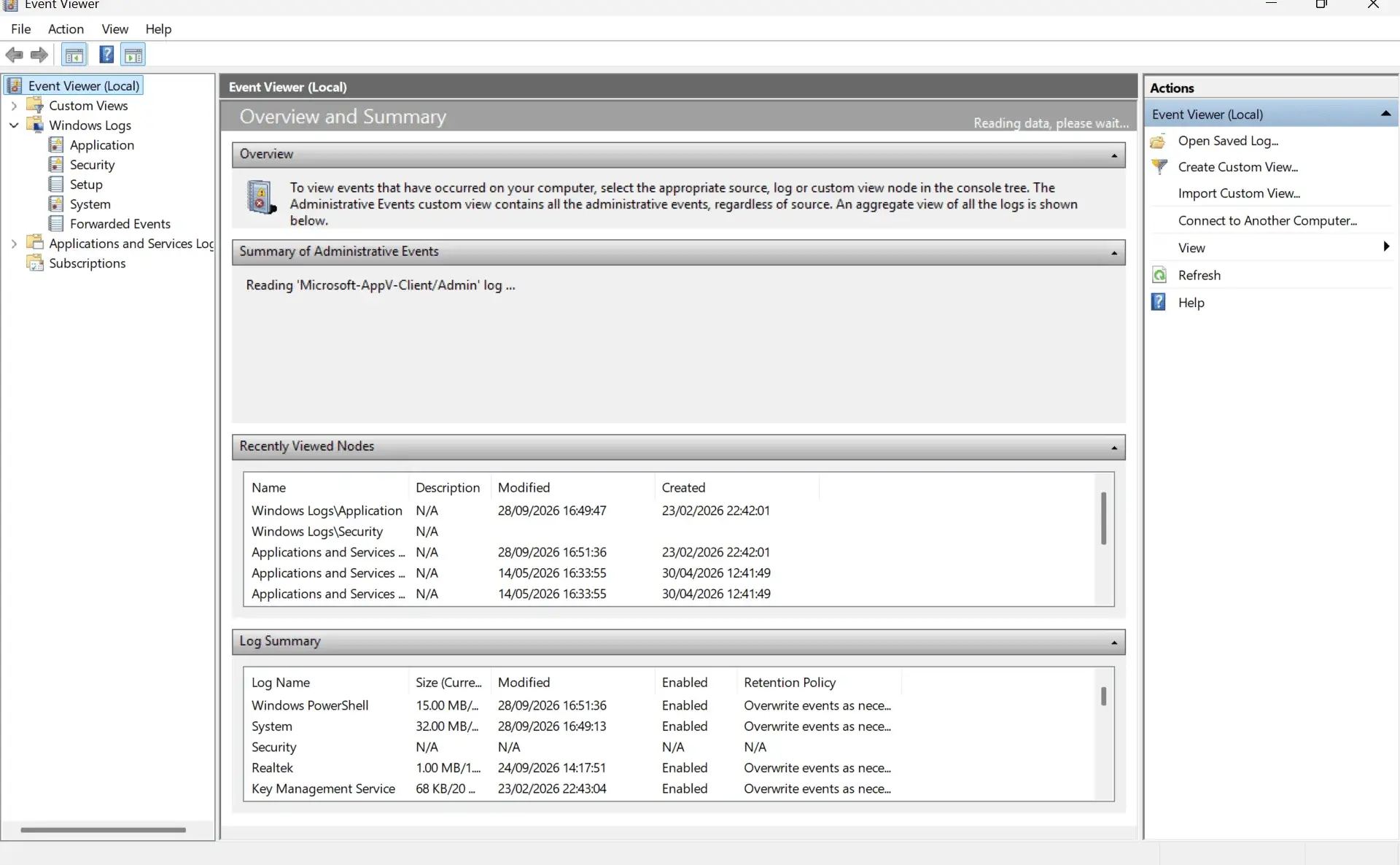Click the Create Custom View funnel icon
1400x865 pixels.
(x=1159, y=167)
